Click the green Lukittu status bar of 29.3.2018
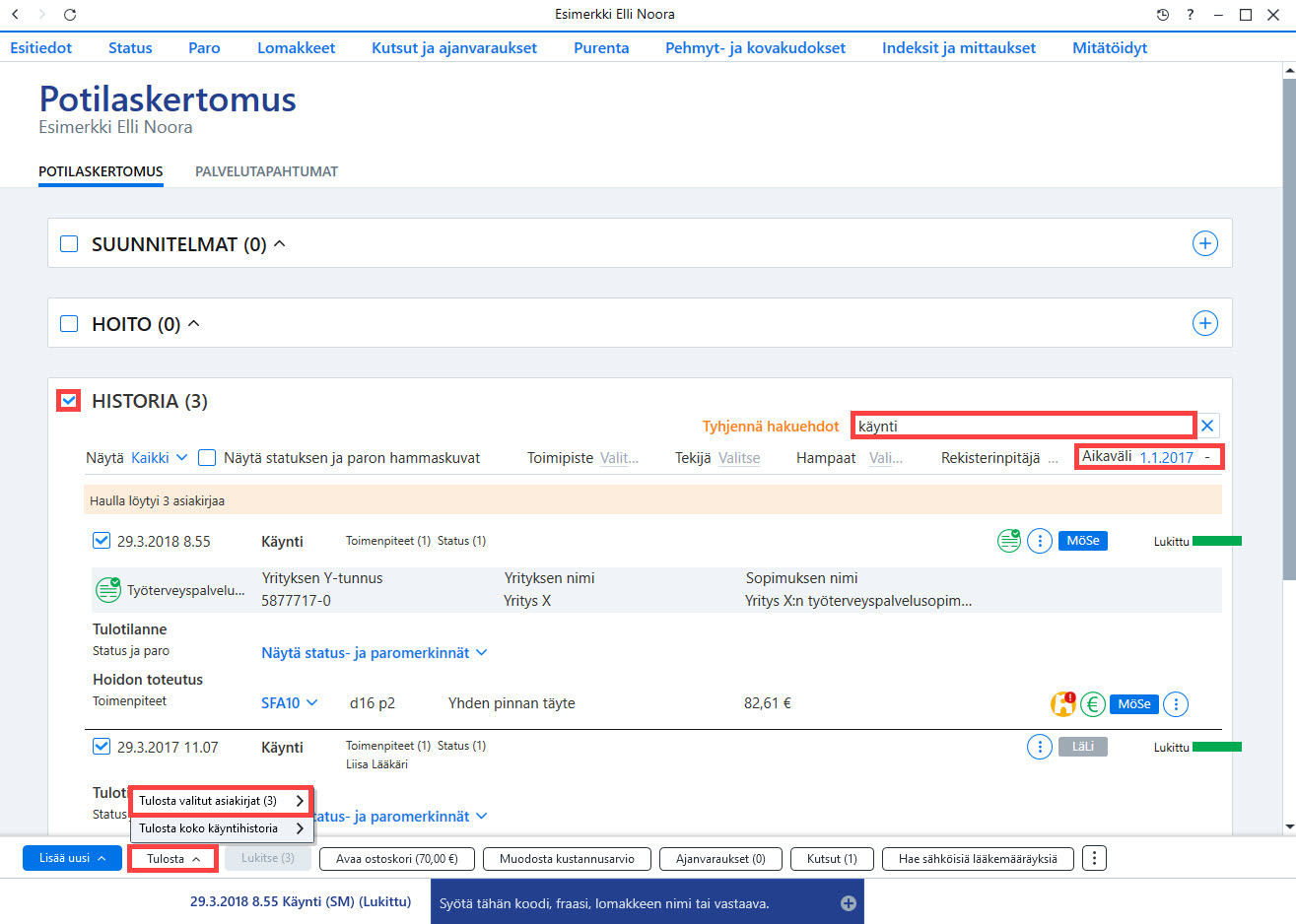 point(1217,541)
